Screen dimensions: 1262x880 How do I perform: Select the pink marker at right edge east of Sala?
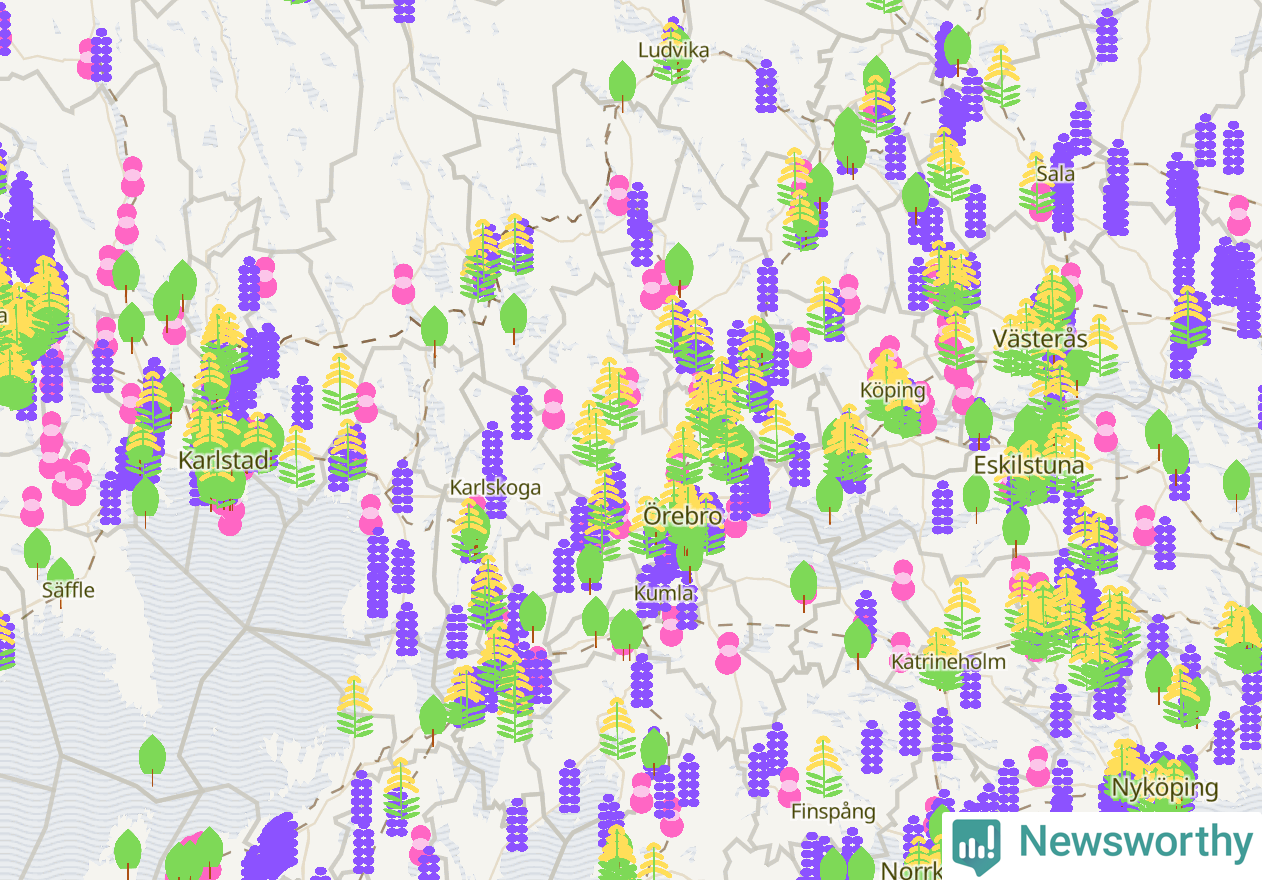1239,215
